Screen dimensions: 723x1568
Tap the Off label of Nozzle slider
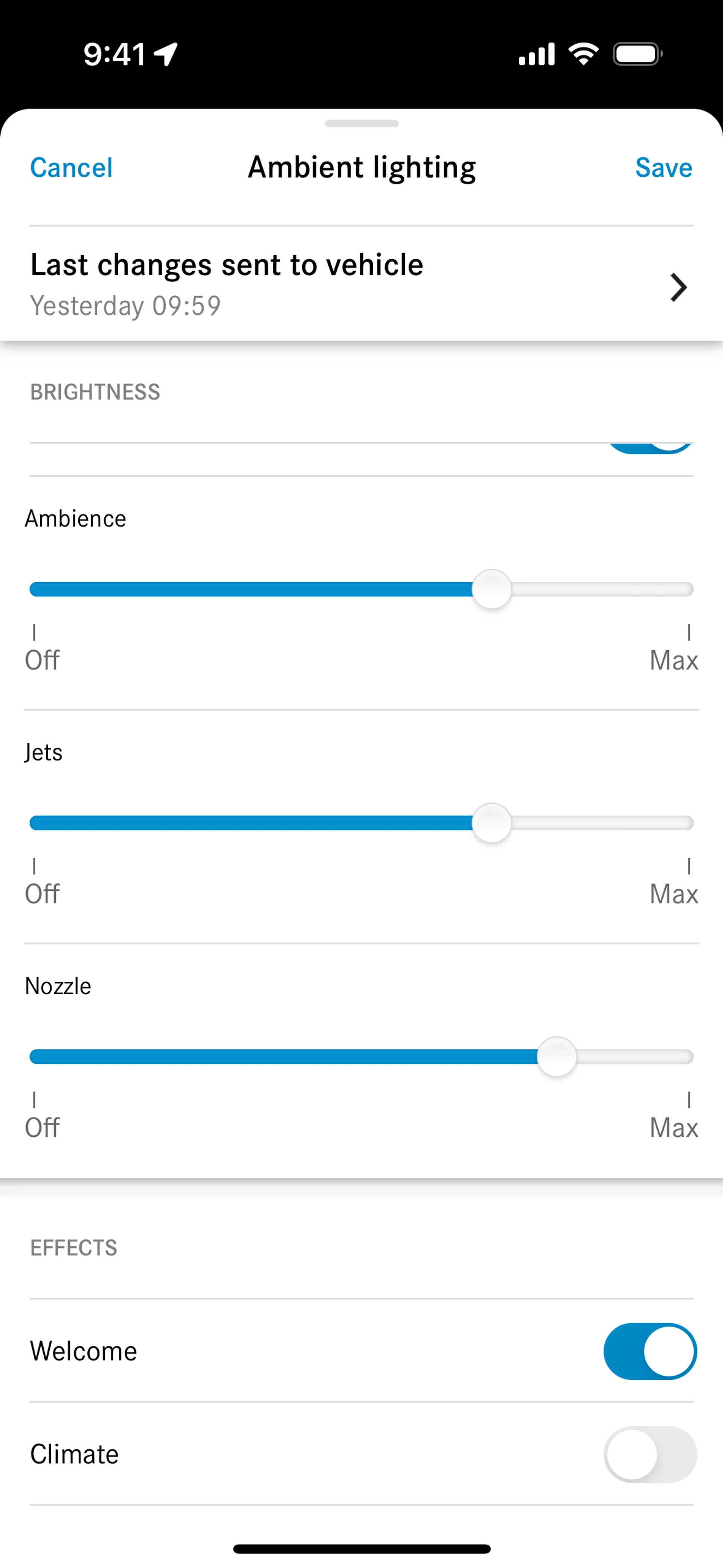(42, 1128)
